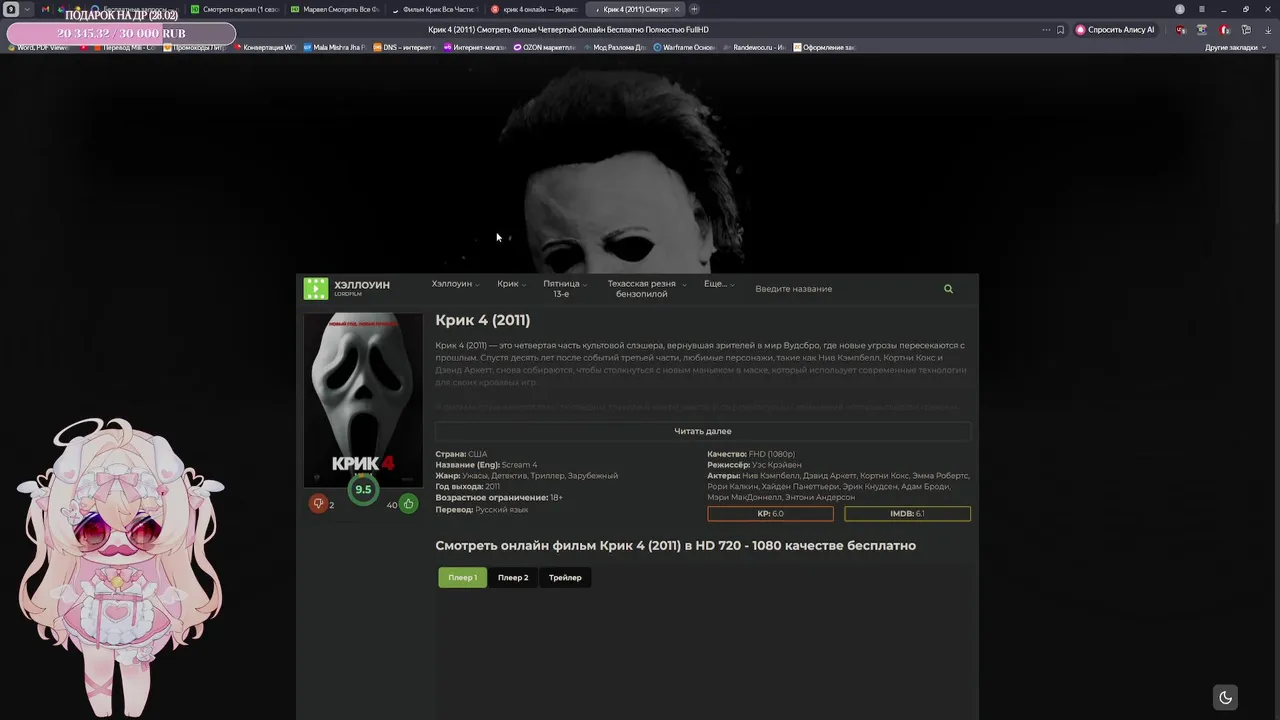Click the green thumbs-up like icon
The height and width of the screenshot is (720, 1280).
click(x=408, y=504)
